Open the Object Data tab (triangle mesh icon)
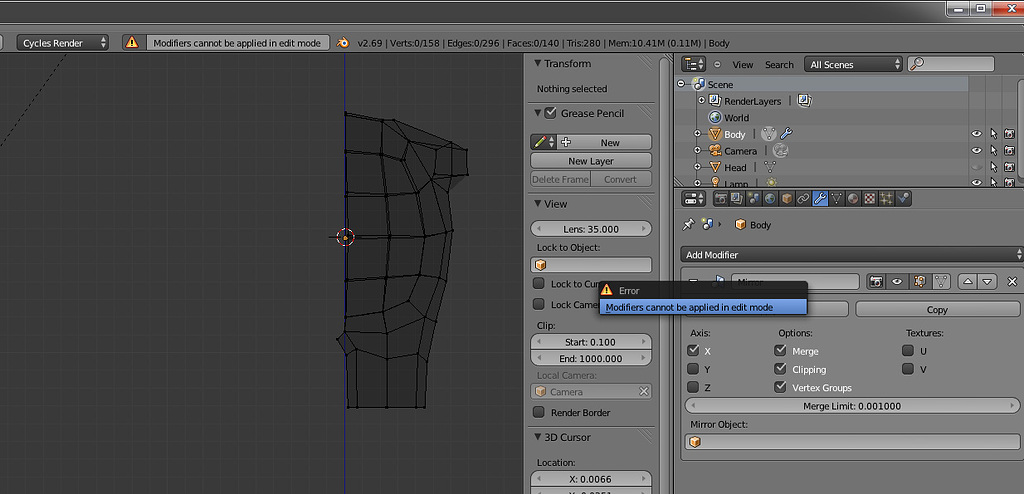This screenshot has height=494, width=1024. point(837,199)
